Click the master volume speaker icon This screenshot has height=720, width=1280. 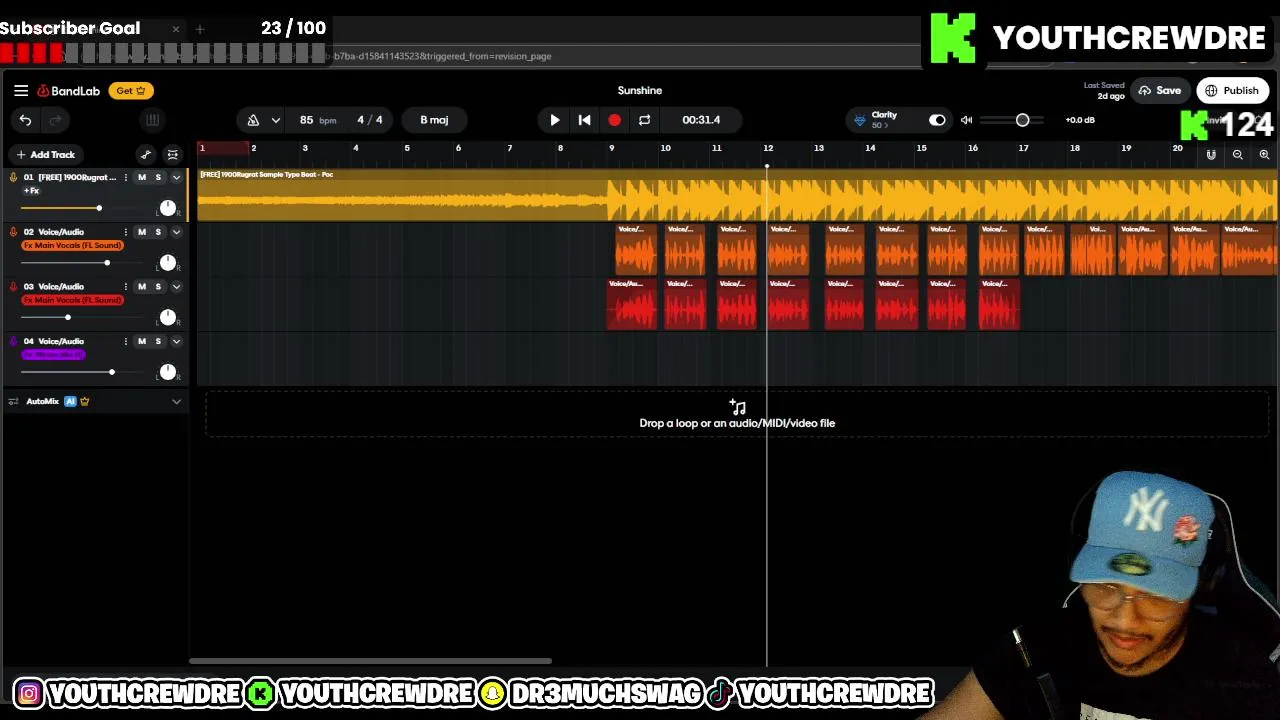click(967, 120)
